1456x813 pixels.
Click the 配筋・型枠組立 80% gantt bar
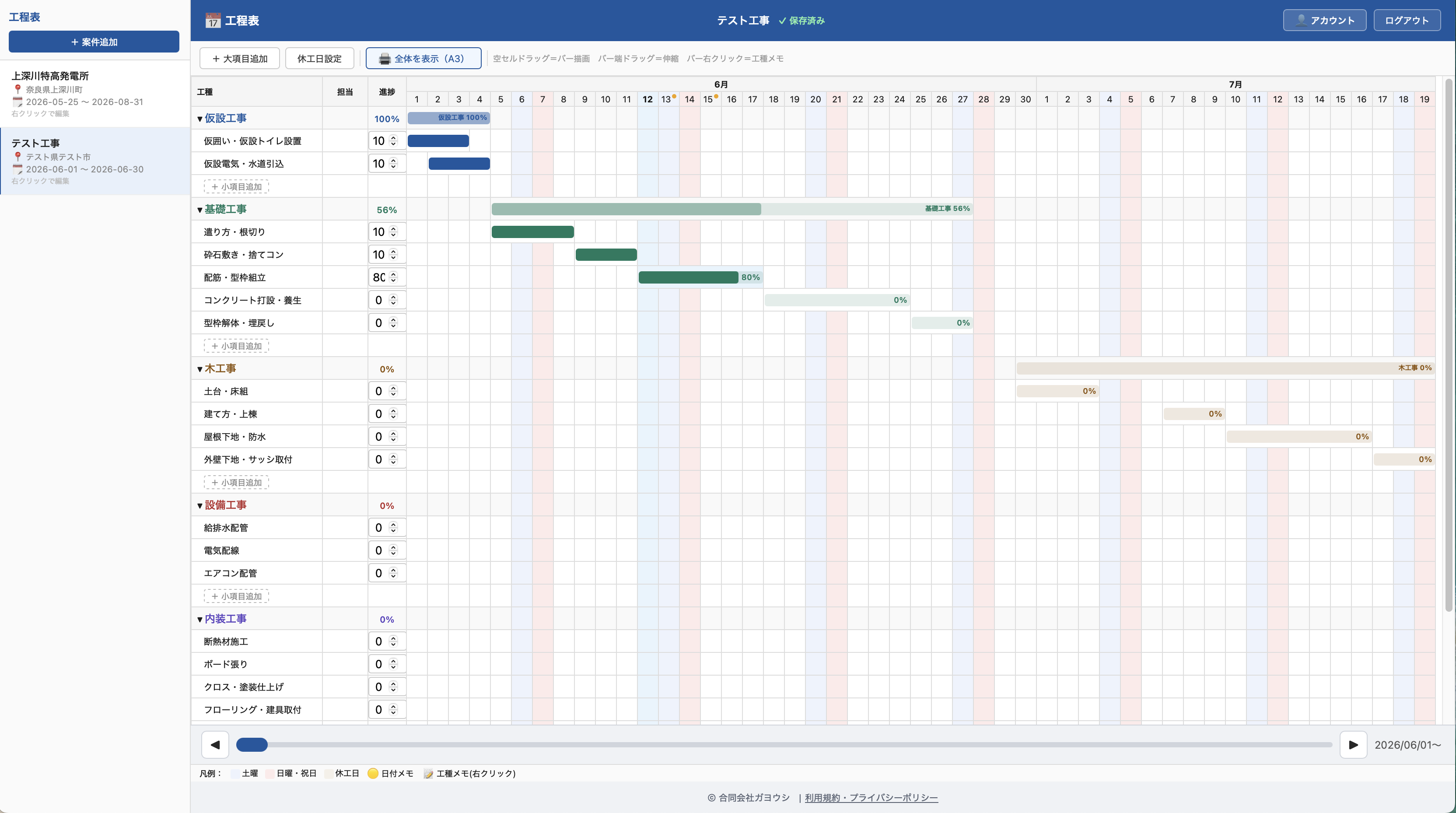coord(700,277)
